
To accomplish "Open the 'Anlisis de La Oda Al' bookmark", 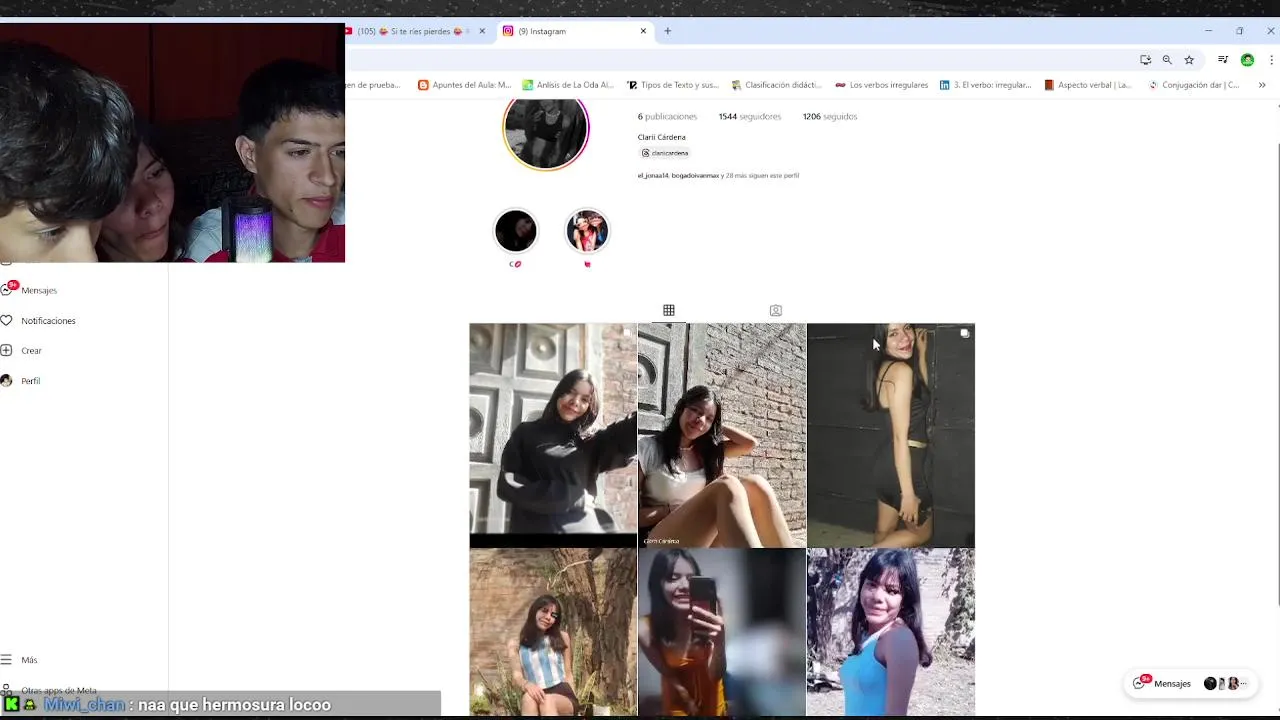I will point(568,85).
